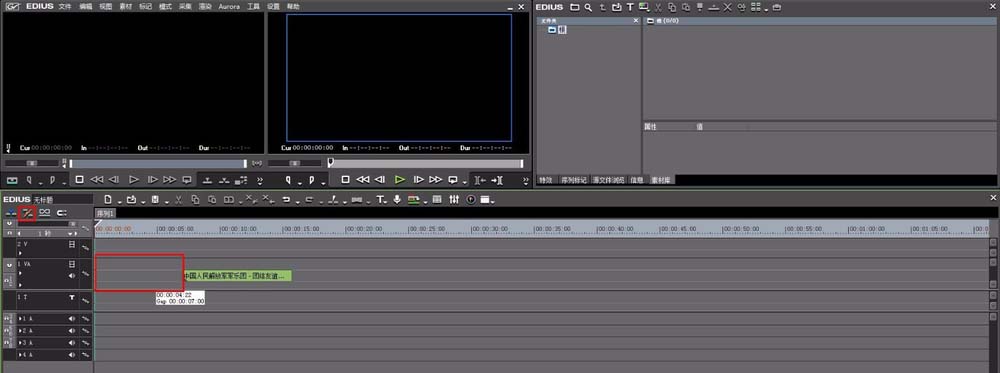Image resolution: width=1000 pixels, height=373 pixels.
Task: Expand the 3 A audio track
Action: [x=20, y=342]
